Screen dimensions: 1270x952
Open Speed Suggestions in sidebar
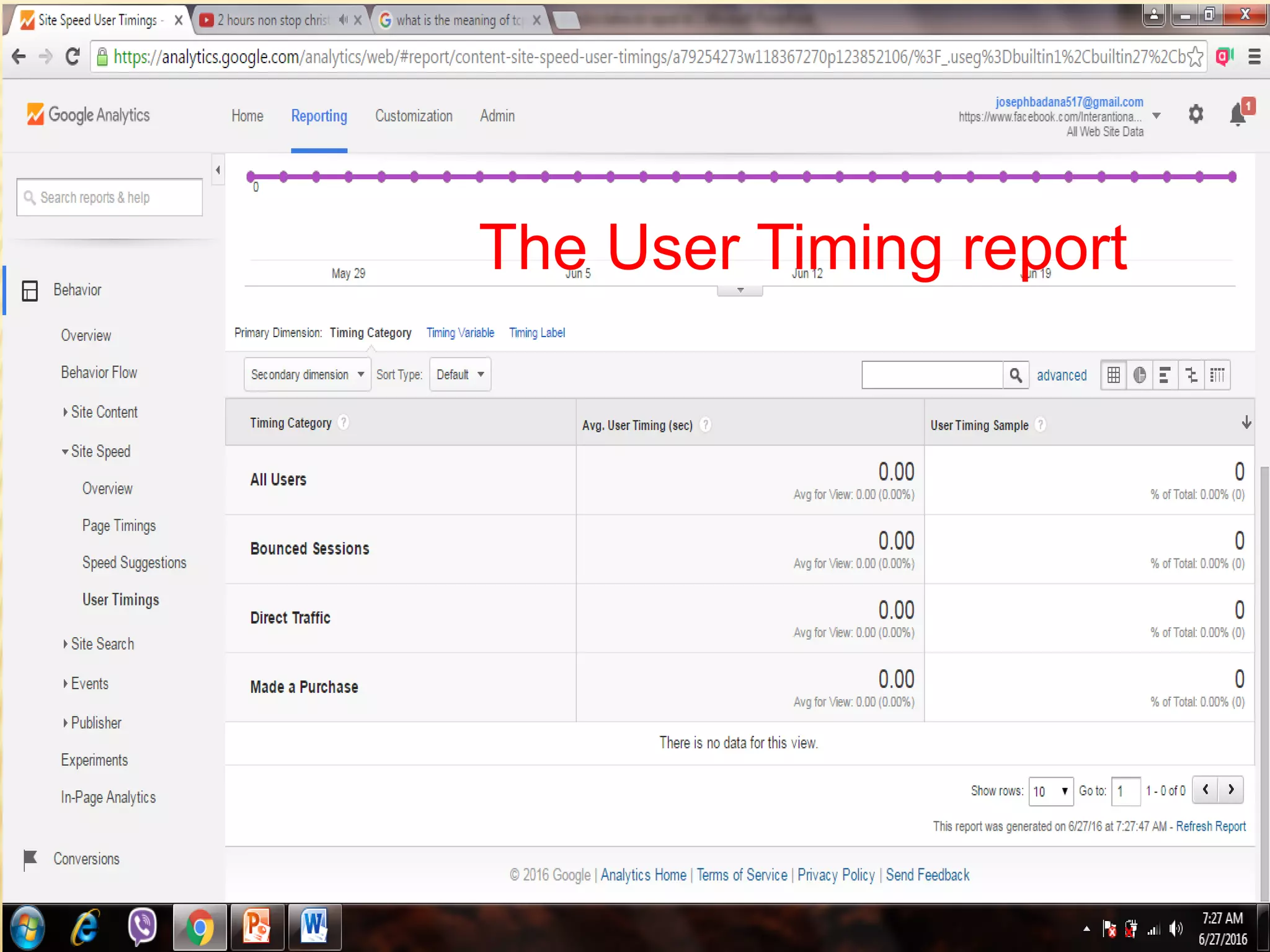[134, 563]
